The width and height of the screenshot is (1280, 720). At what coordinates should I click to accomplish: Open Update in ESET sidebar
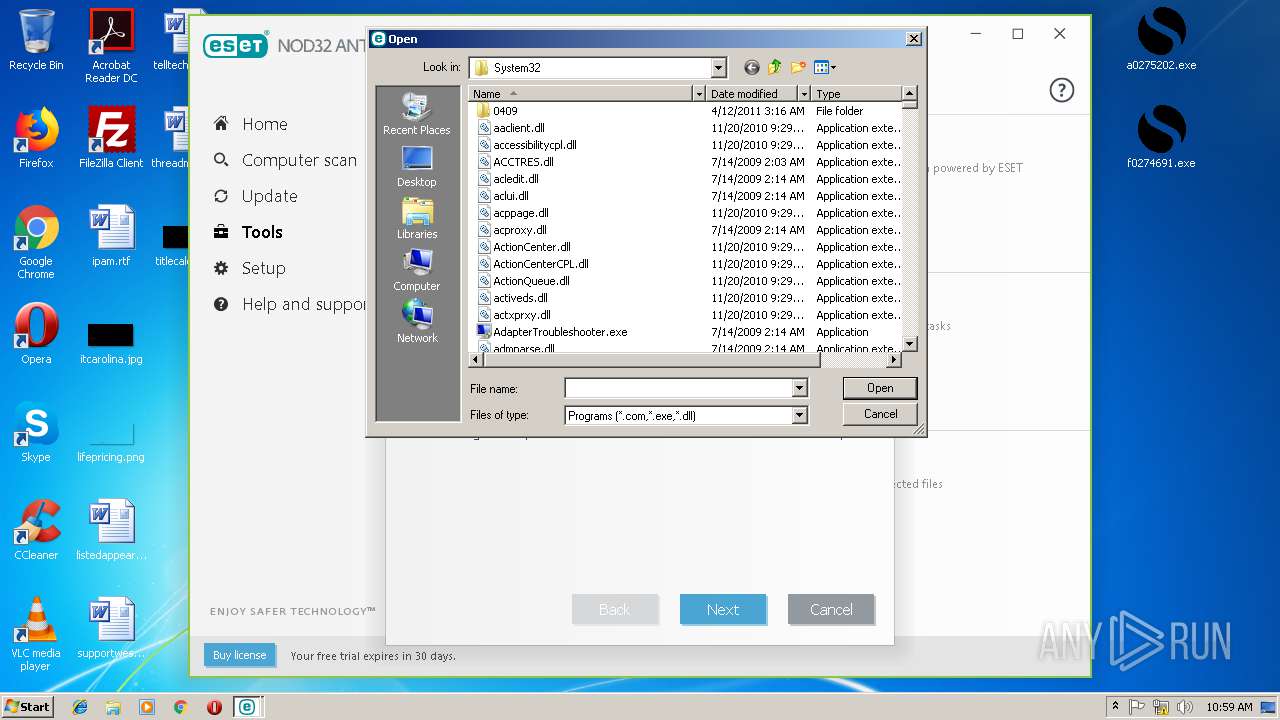point(269,196)
